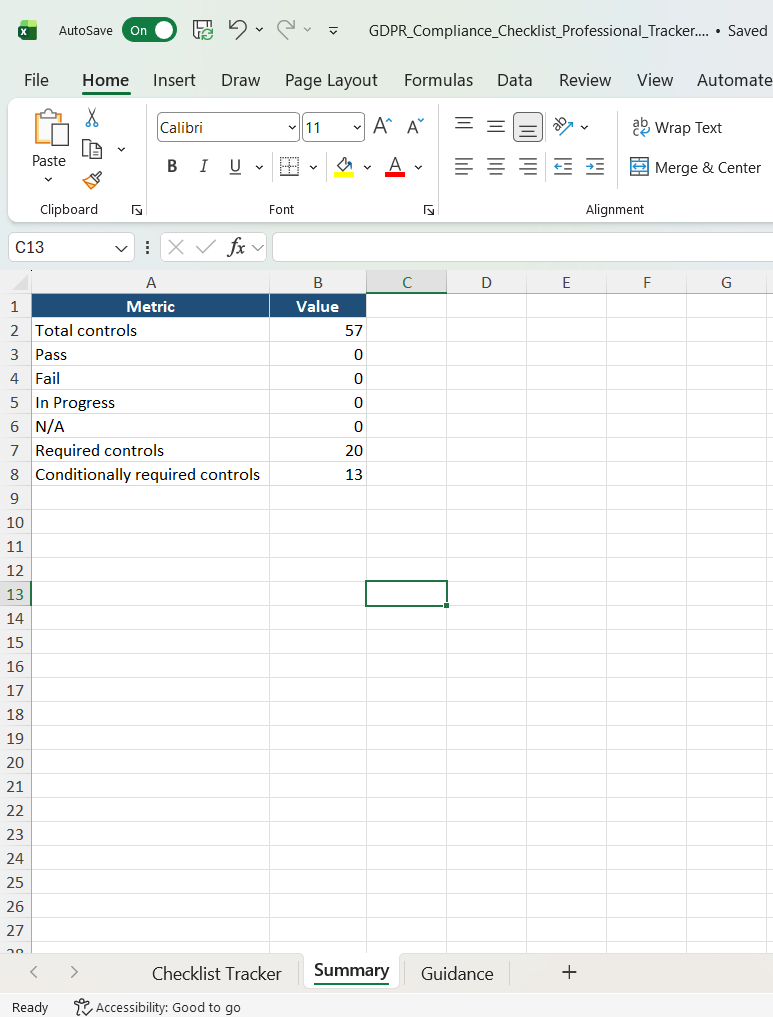Switch to Checklist Tracker sheet
The width and height of the screenshot is (773, 1017).
pyautogui.click(x=217, y=973)
